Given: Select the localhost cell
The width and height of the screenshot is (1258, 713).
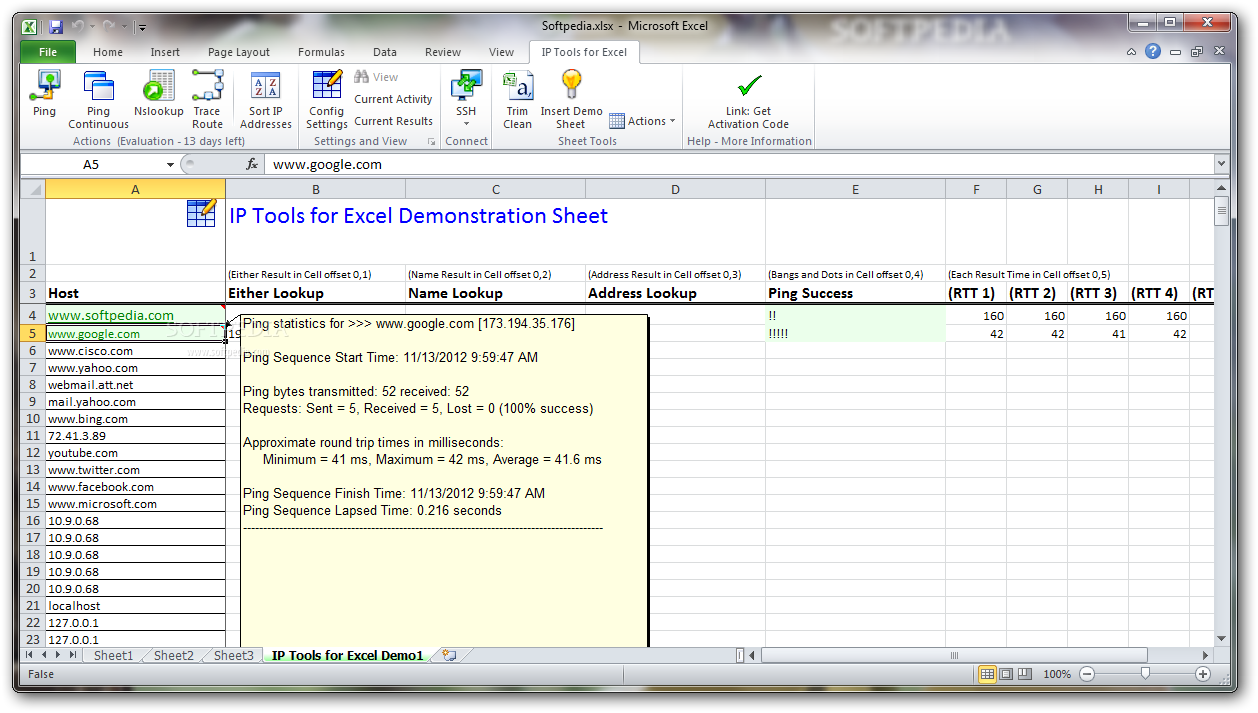Looking at the screenshot, I should click(x=135, y=606).
